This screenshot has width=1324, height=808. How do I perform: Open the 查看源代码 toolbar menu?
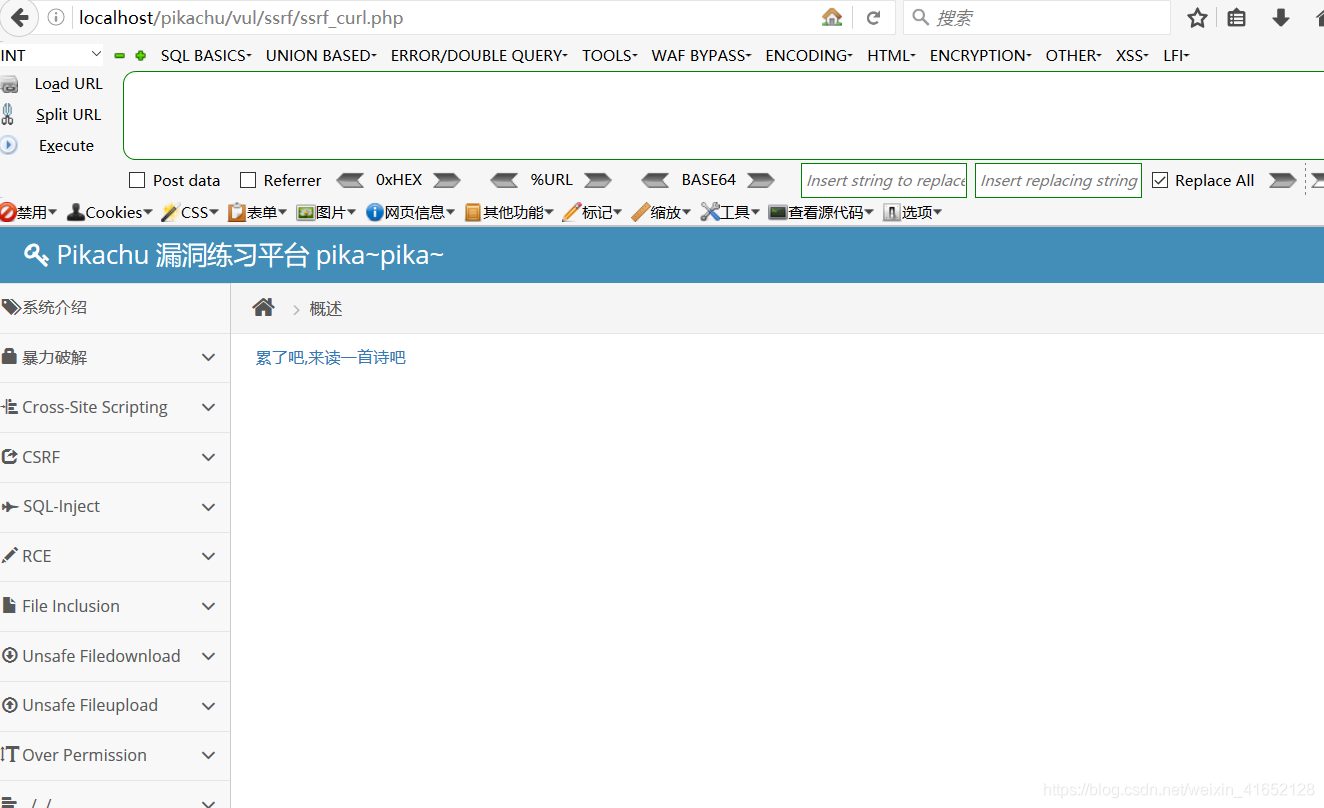pos(821,212)
